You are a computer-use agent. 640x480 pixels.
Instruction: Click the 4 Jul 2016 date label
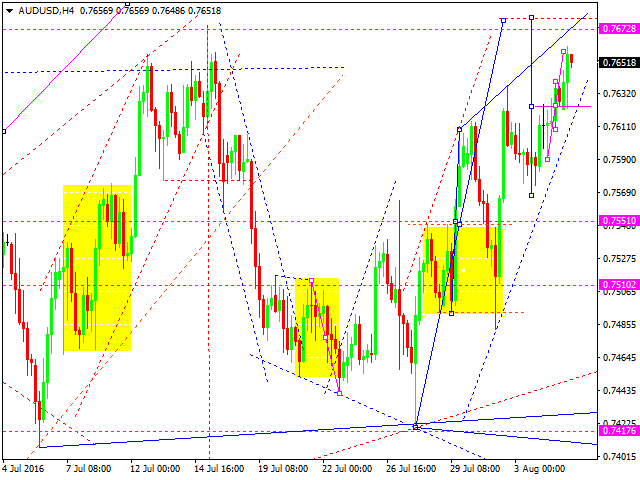[24, 468]
